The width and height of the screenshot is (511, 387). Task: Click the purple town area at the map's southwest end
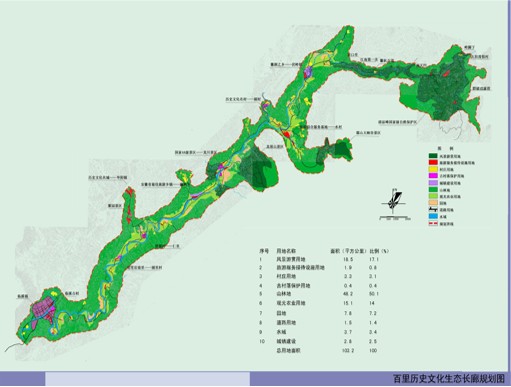pos(43,308)
